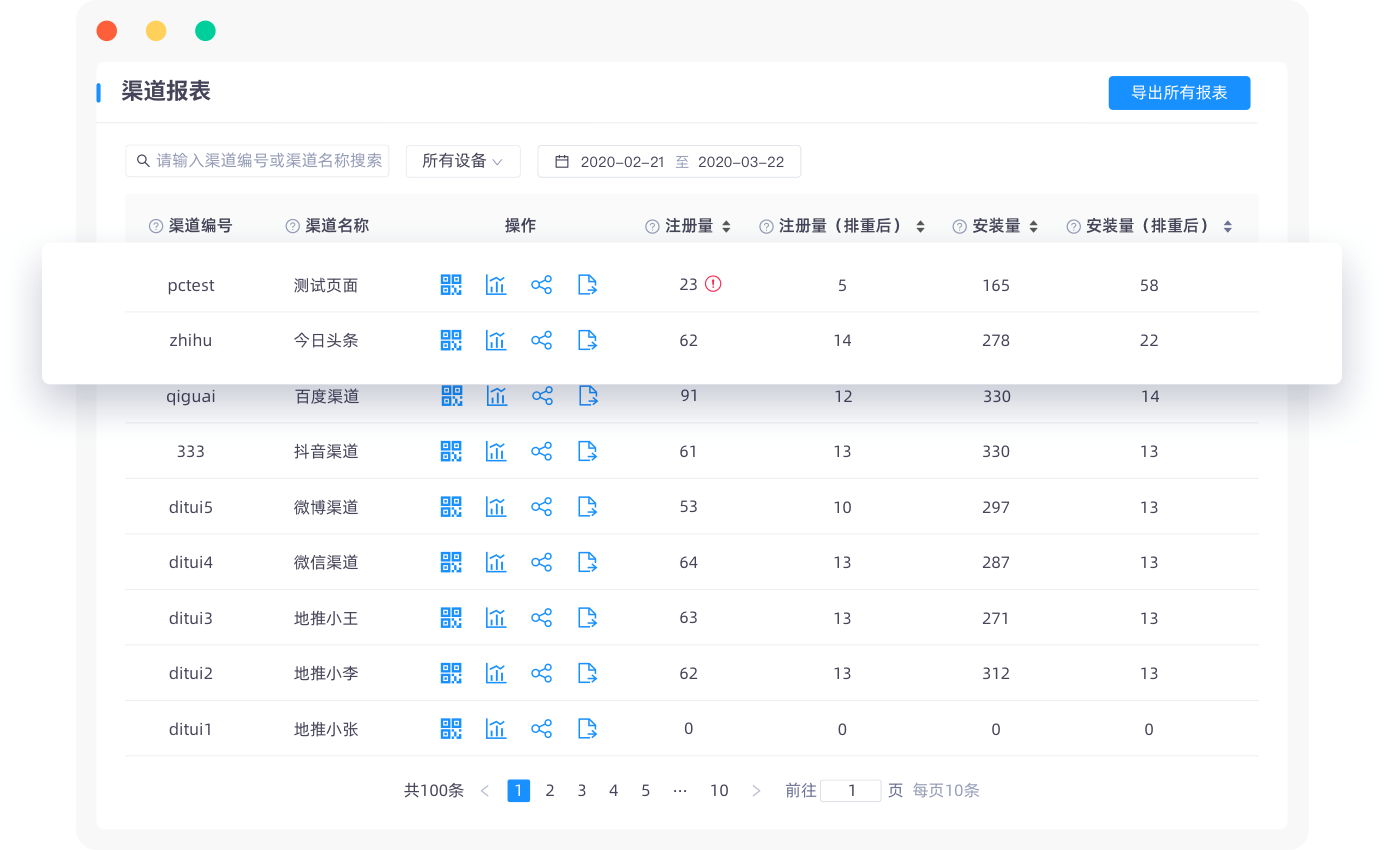This screenshot has height=850, width=1384.
Task: Click the 地推小王 channel name
Action: pos(326,618)
